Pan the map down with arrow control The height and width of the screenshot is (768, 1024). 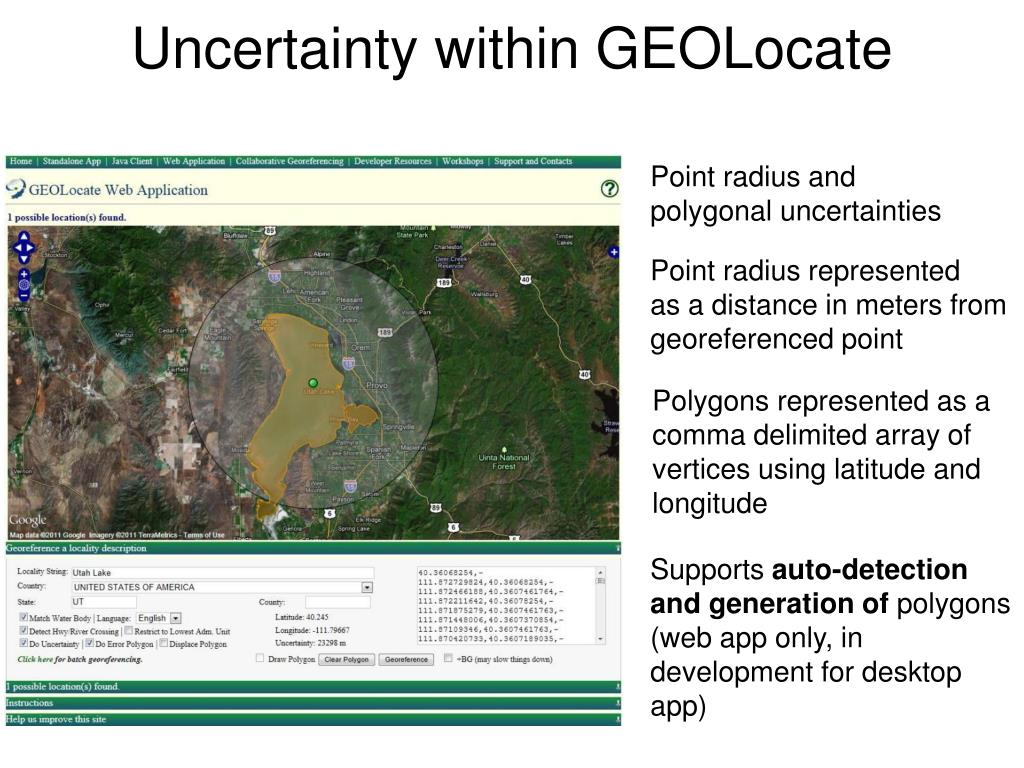click(x=24, y=259)
